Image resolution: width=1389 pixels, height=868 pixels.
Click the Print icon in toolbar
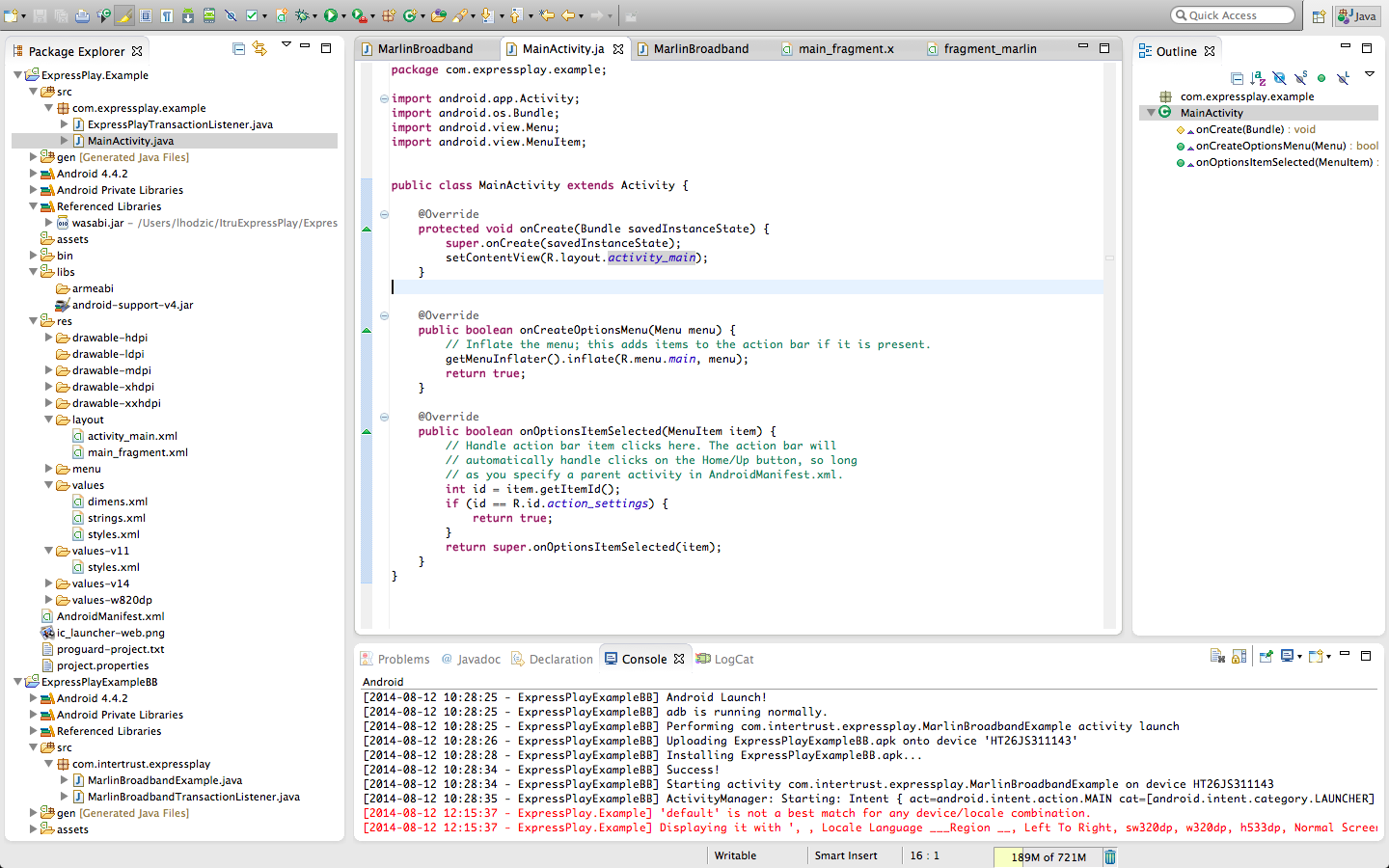coord(82,15)
